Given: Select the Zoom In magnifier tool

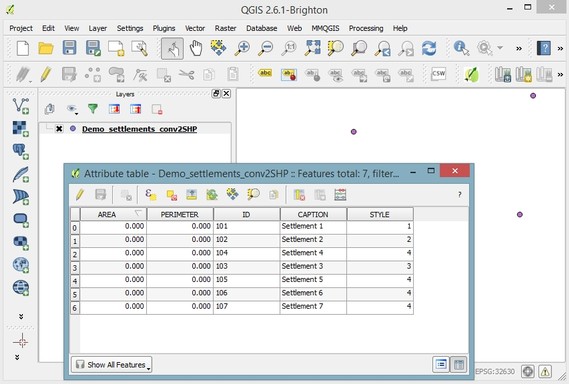Looking at the screenshot, I should pos(242,48).
